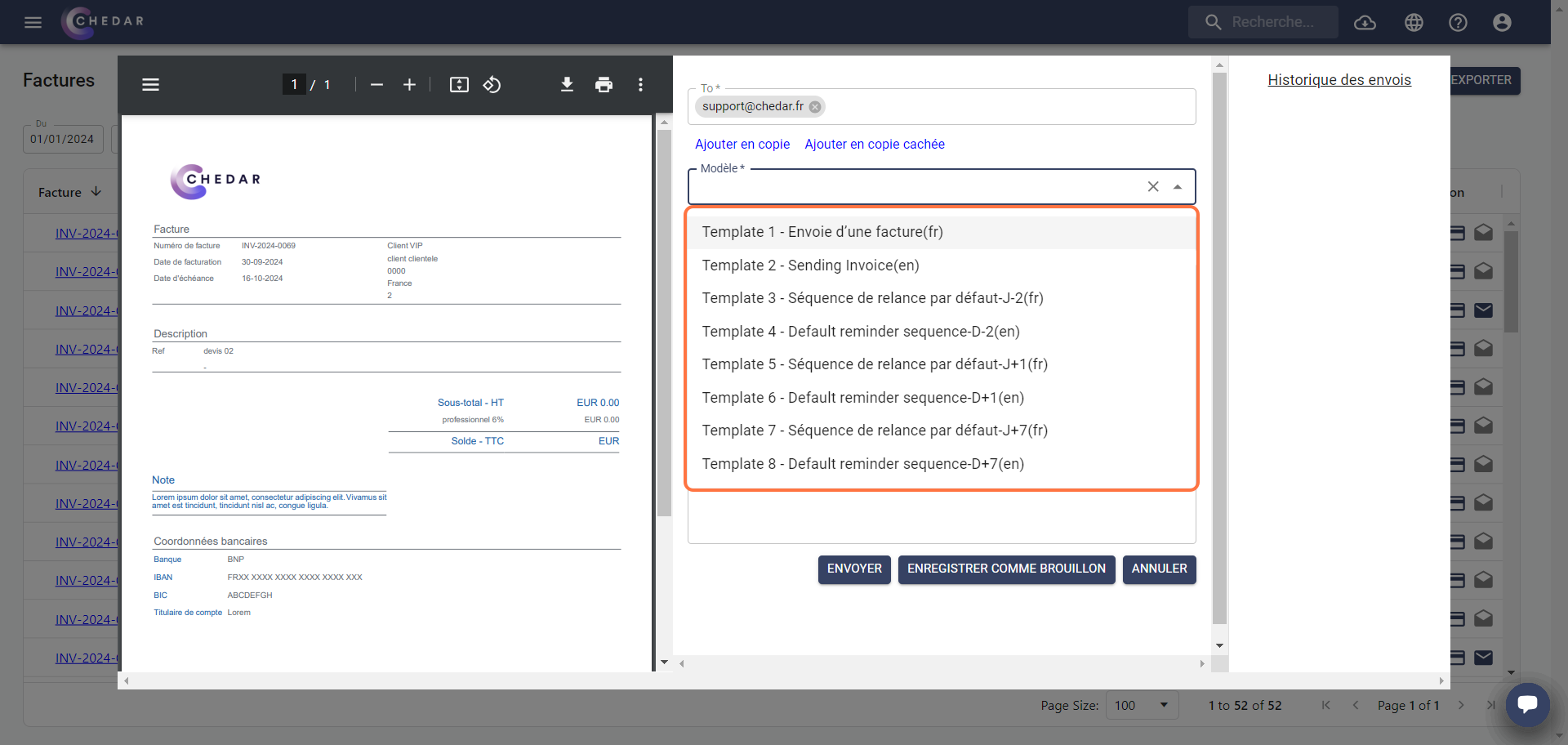The image size is (1568, 745).
Task: Fit the PDF to page
Action: pos(459,85)
